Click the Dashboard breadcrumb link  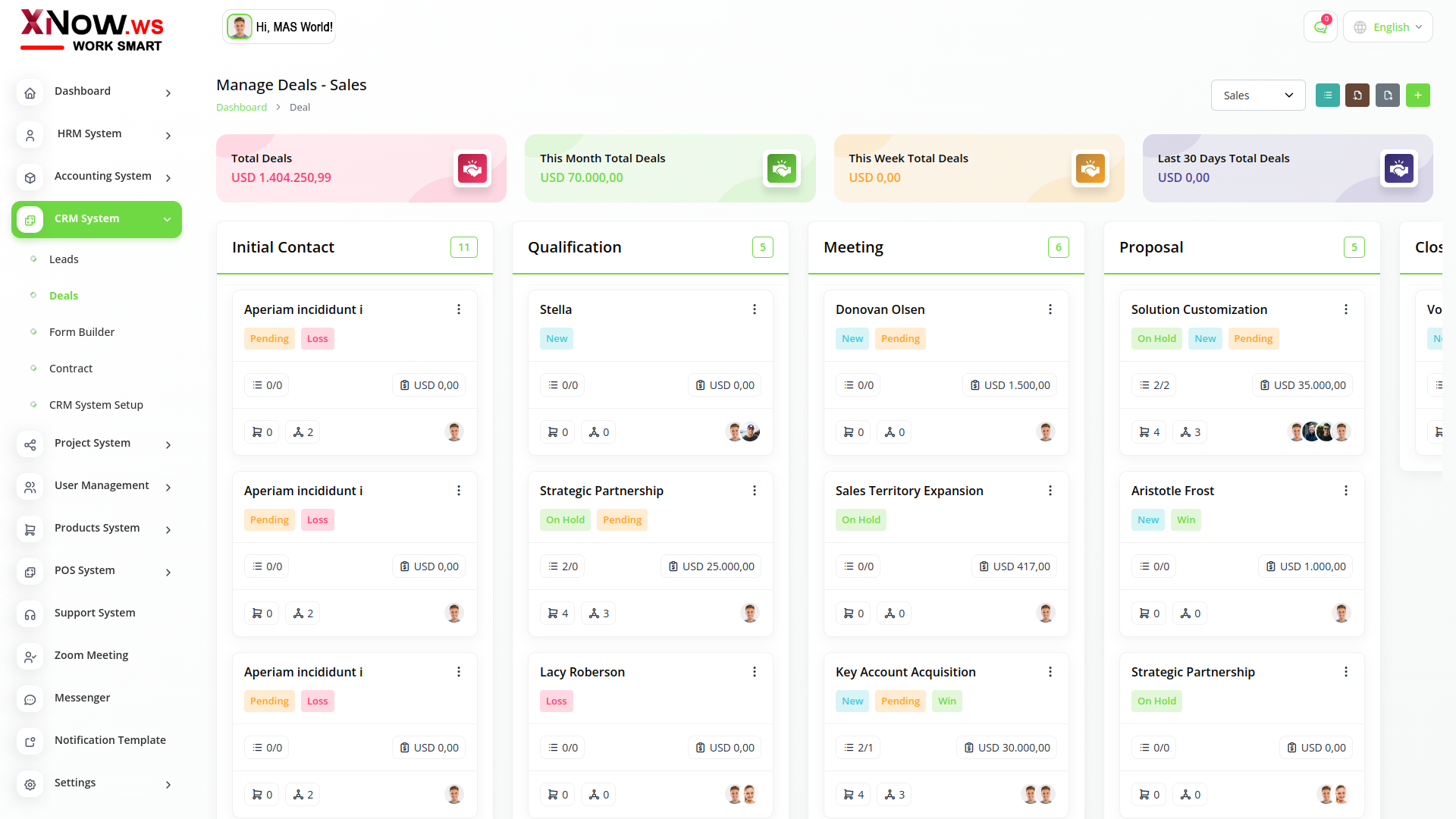(241, 108)
